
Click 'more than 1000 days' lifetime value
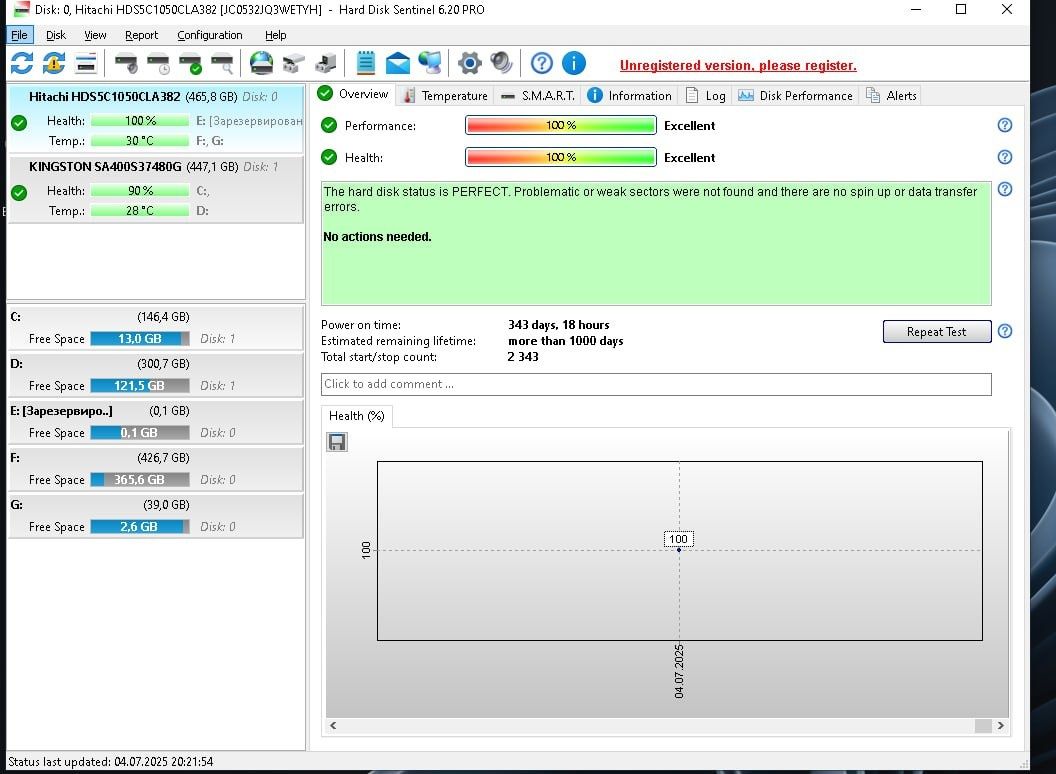[x=566, y=341]
